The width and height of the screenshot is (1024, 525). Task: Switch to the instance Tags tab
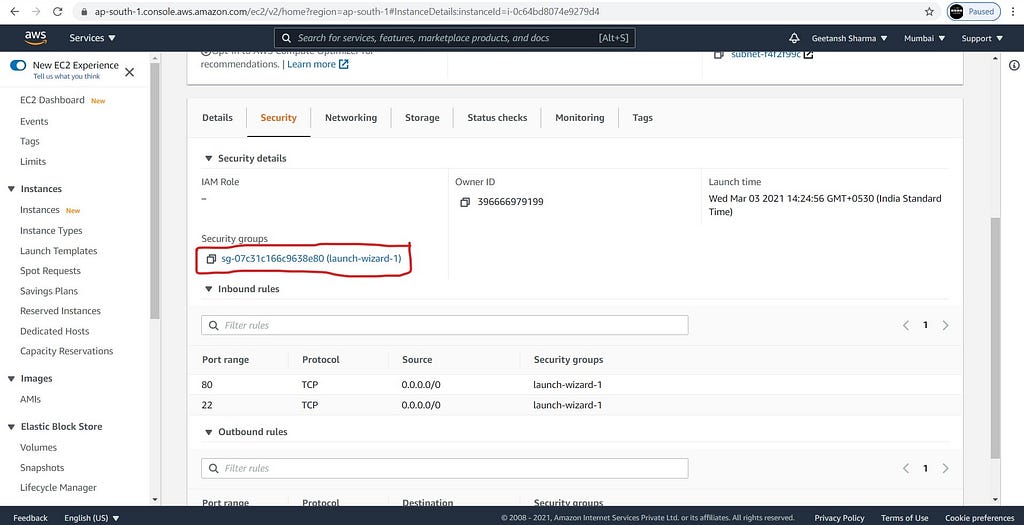pos(642,118)
